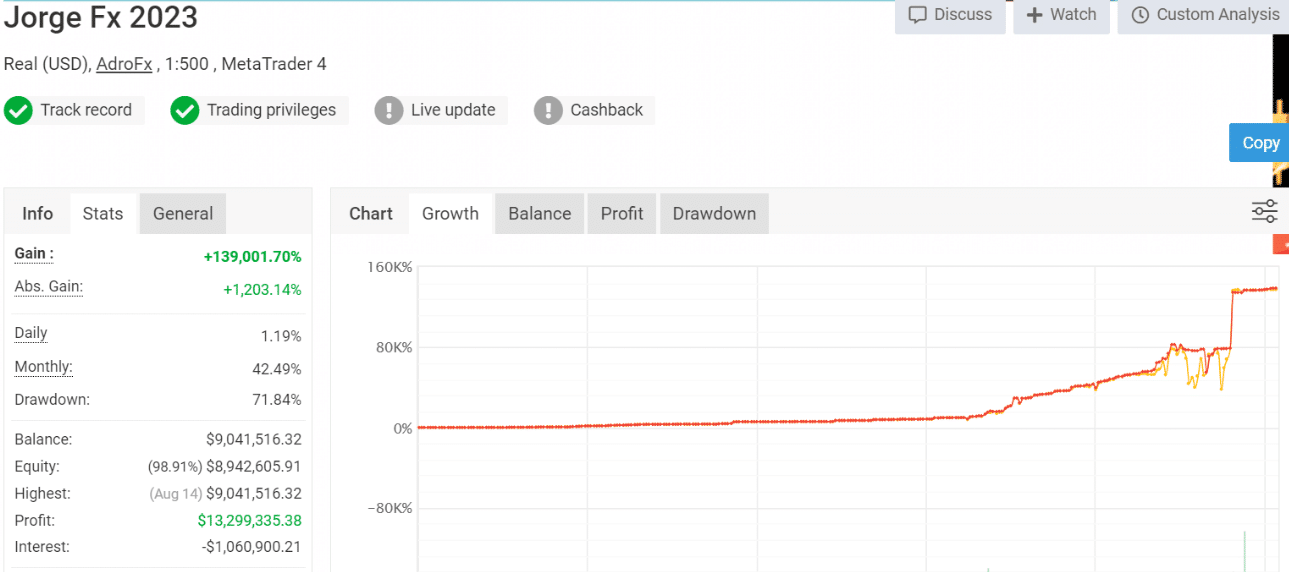
Task: Show the Balance chart tab
Action: 539,214
